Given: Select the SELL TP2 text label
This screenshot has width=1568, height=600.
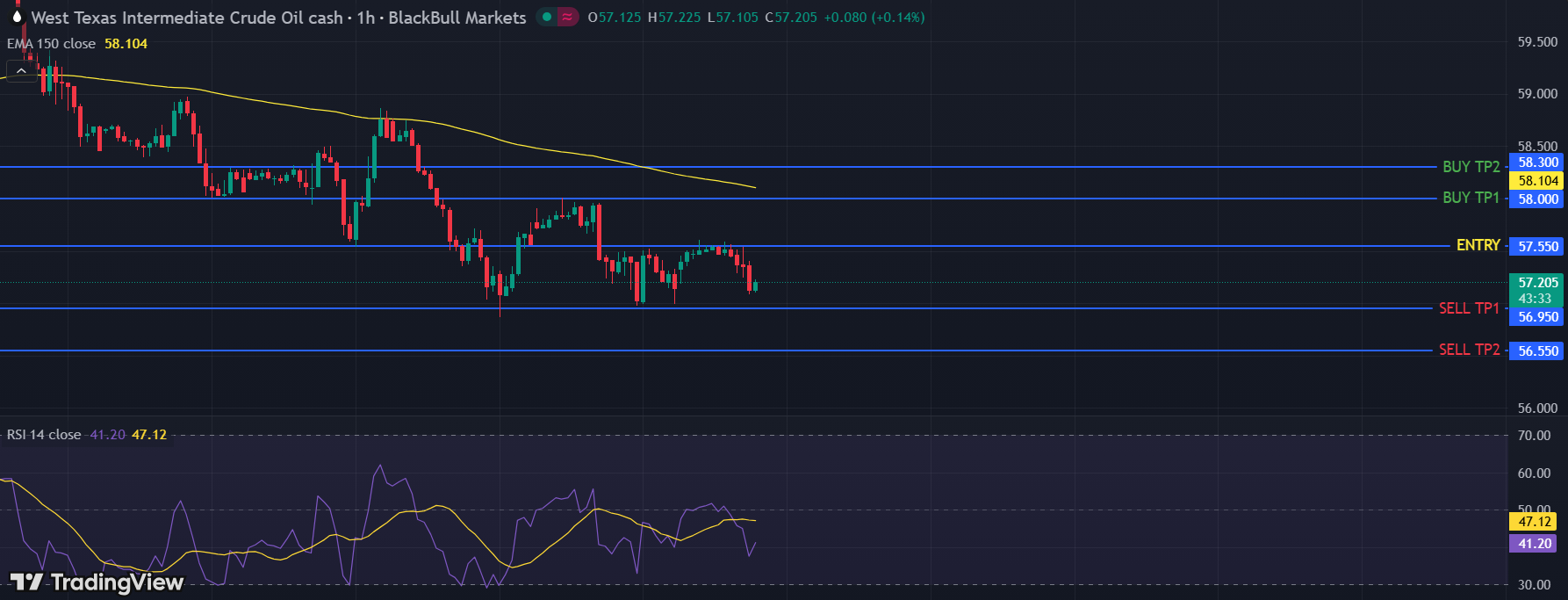Looking at the screenshot, I should click(x=1469, y=350).
